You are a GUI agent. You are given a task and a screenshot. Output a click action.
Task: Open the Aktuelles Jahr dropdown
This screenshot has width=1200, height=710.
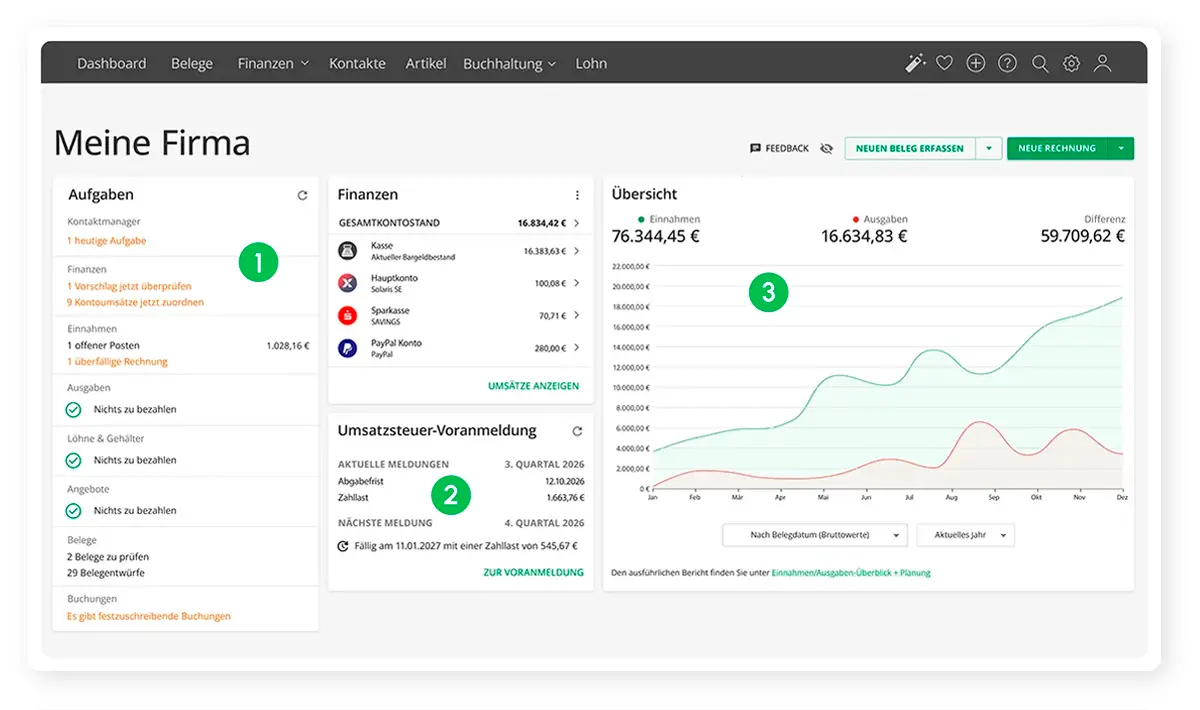965,535
